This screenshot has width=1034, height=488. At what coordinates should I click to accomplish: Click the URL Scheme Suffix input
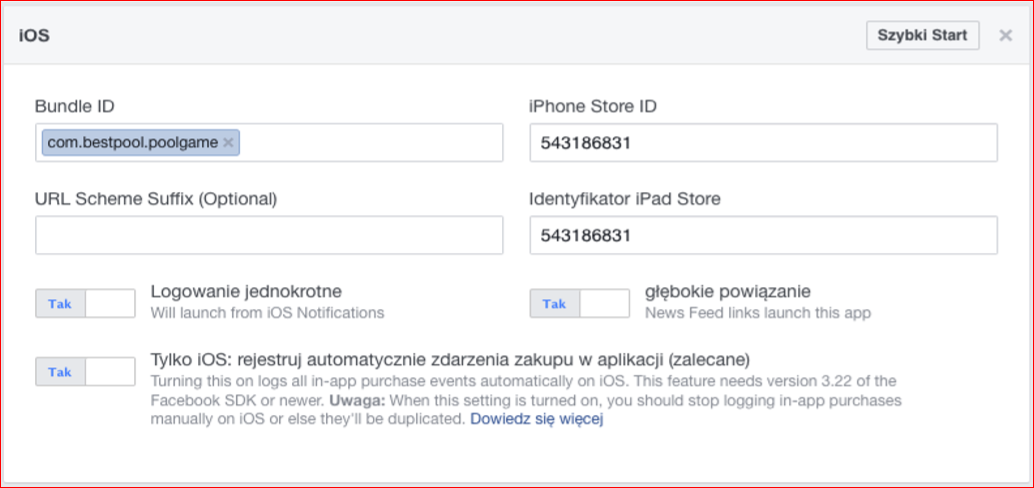click(269, 235)
